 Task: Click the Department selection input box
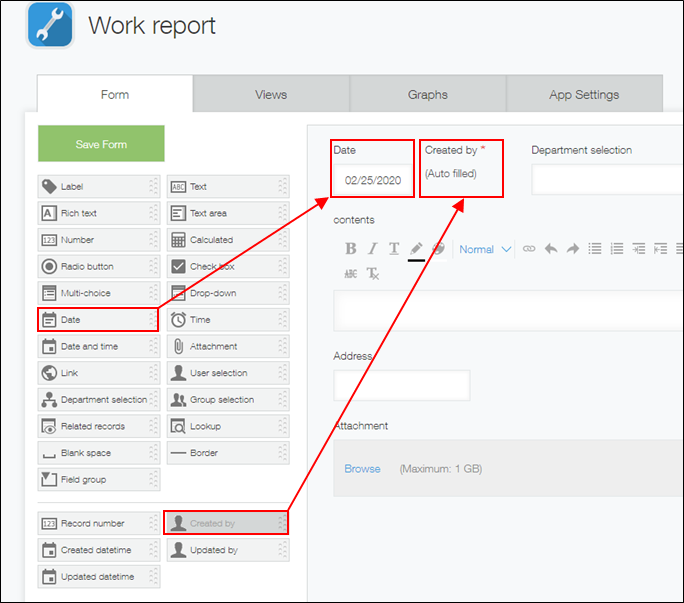click(607, 179)
